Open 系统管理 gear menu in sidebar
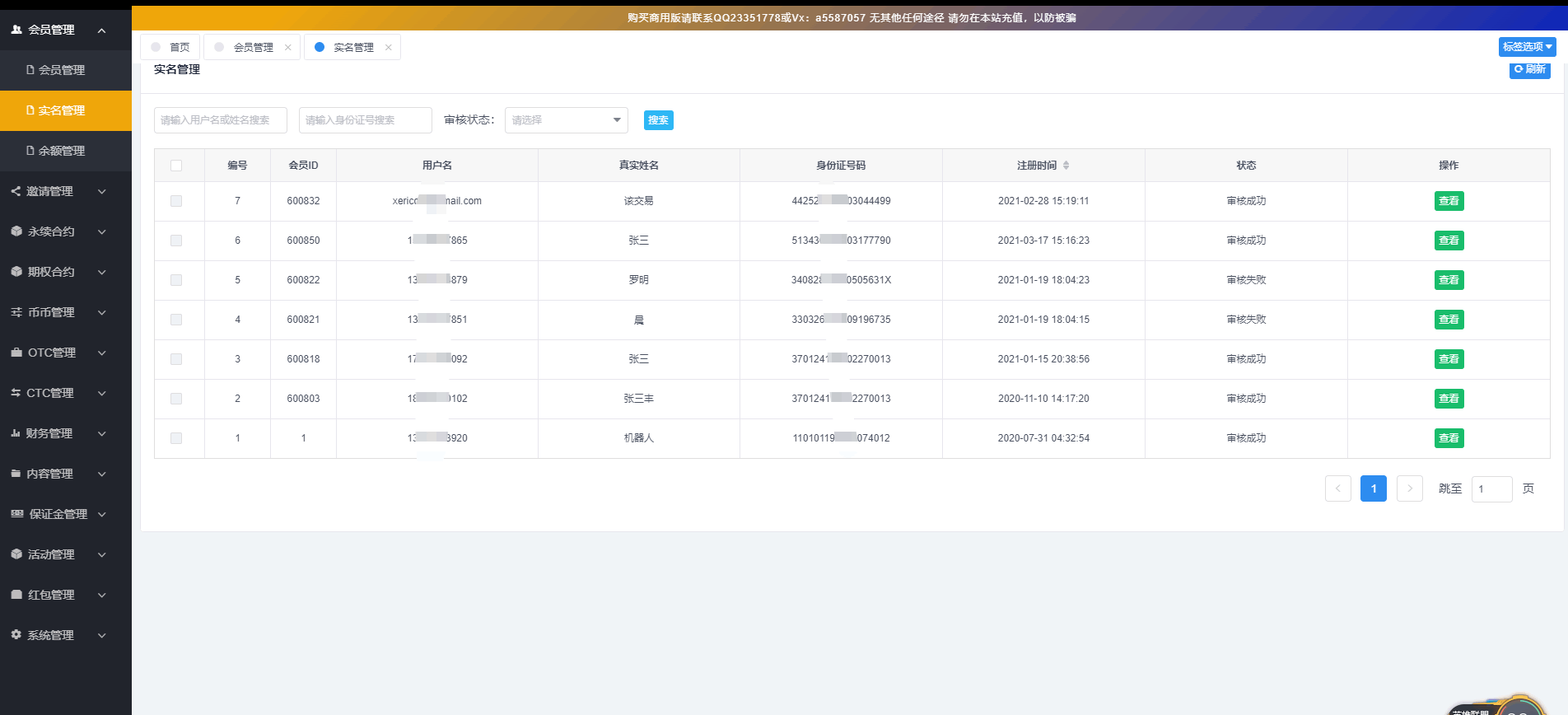 [58, 635]
